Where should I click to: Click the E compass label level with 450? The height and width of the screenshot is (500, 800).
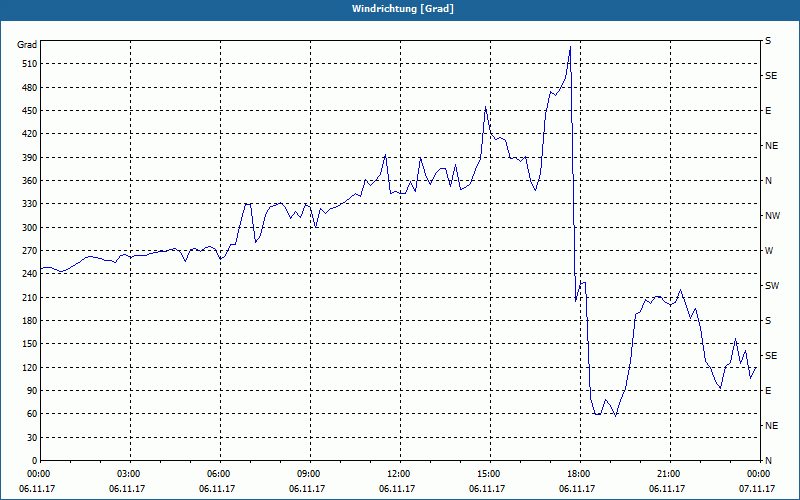pyautogui.click(x=768, y=111)
